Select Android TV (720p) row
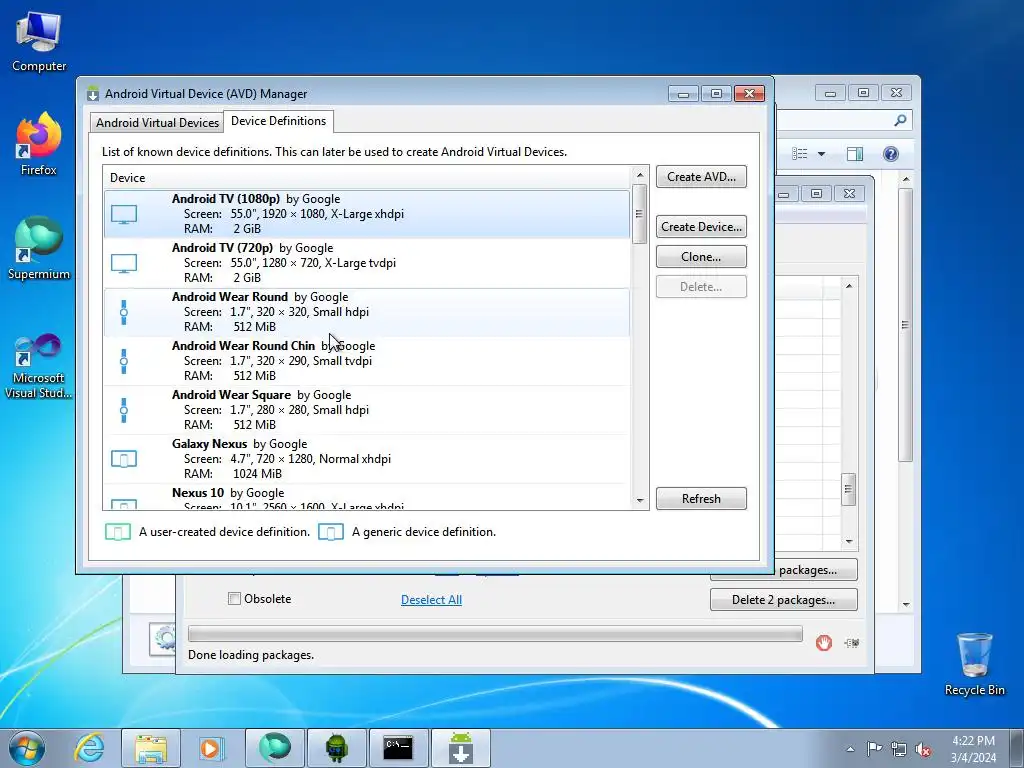 click(367, 263)
